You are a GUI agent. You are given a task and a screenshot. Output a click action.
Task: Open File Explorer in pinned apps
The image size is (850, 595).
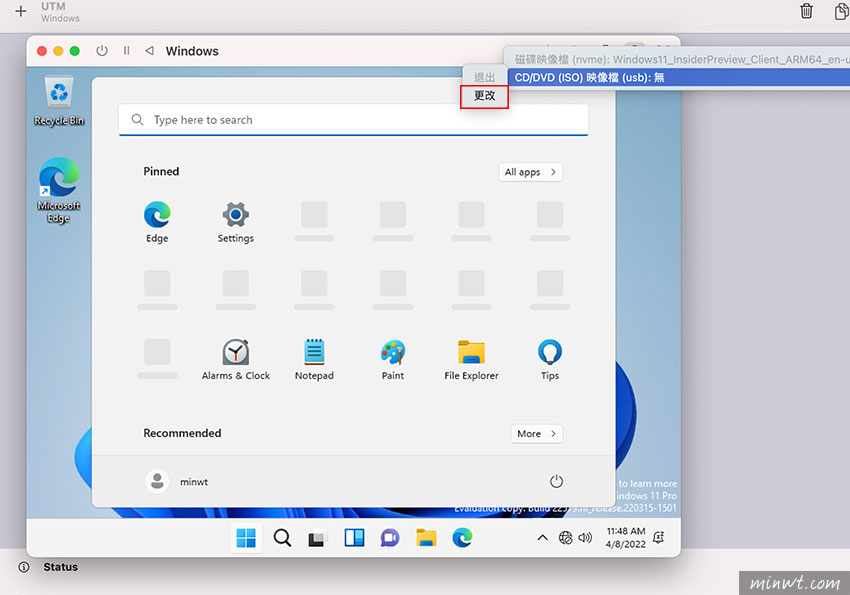[x=472, y=360]
